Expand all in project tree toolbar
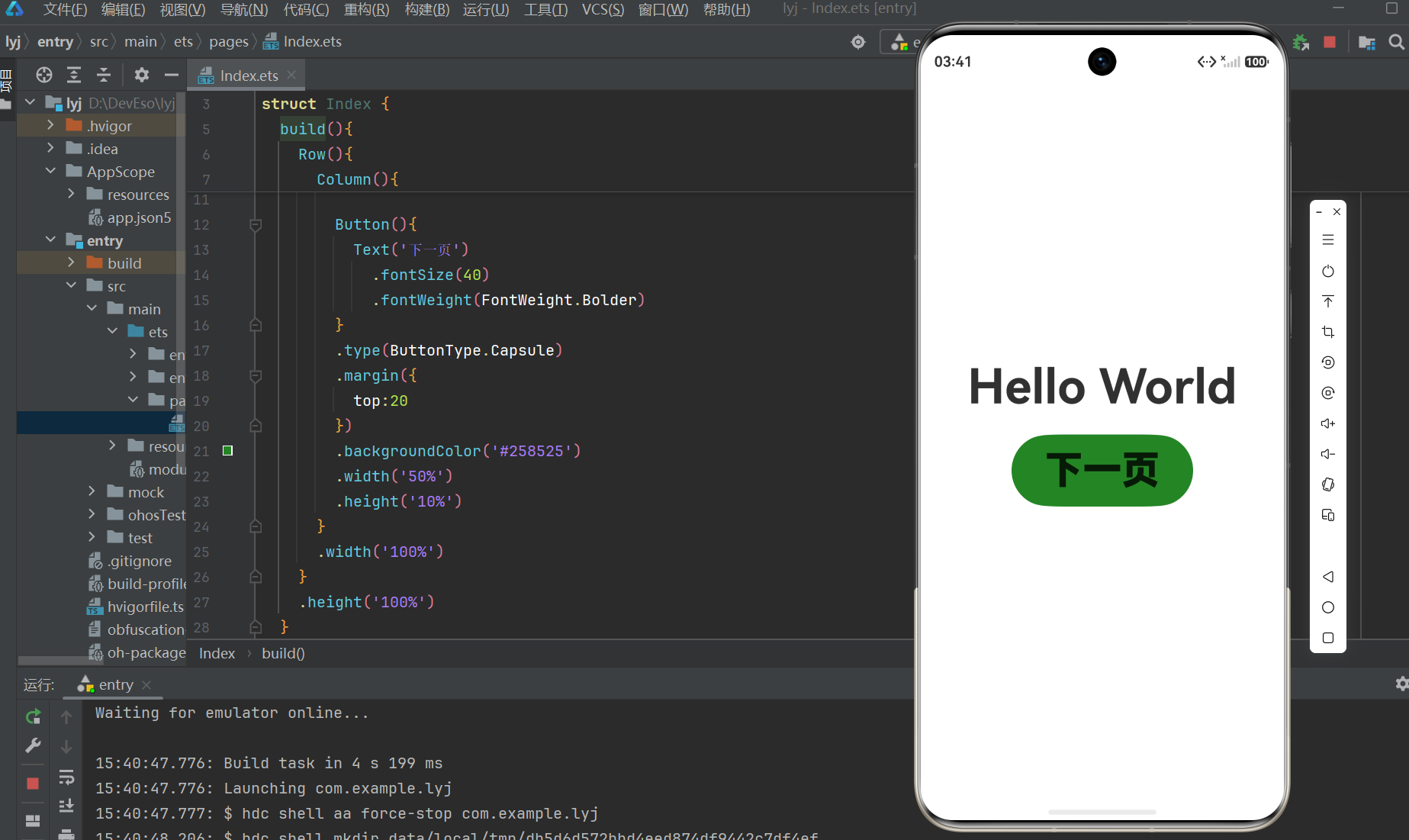Screen dimensions: 1409x840 tap(74, 75)
